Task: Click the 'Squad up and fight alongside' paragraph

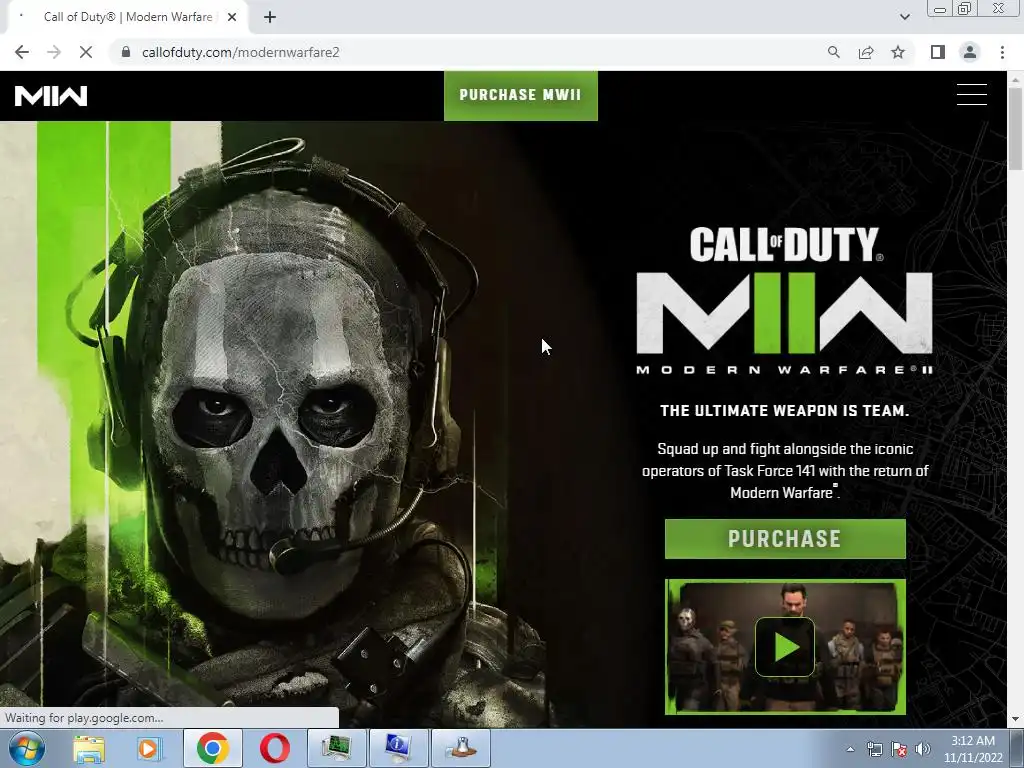Action: point(785,471)
